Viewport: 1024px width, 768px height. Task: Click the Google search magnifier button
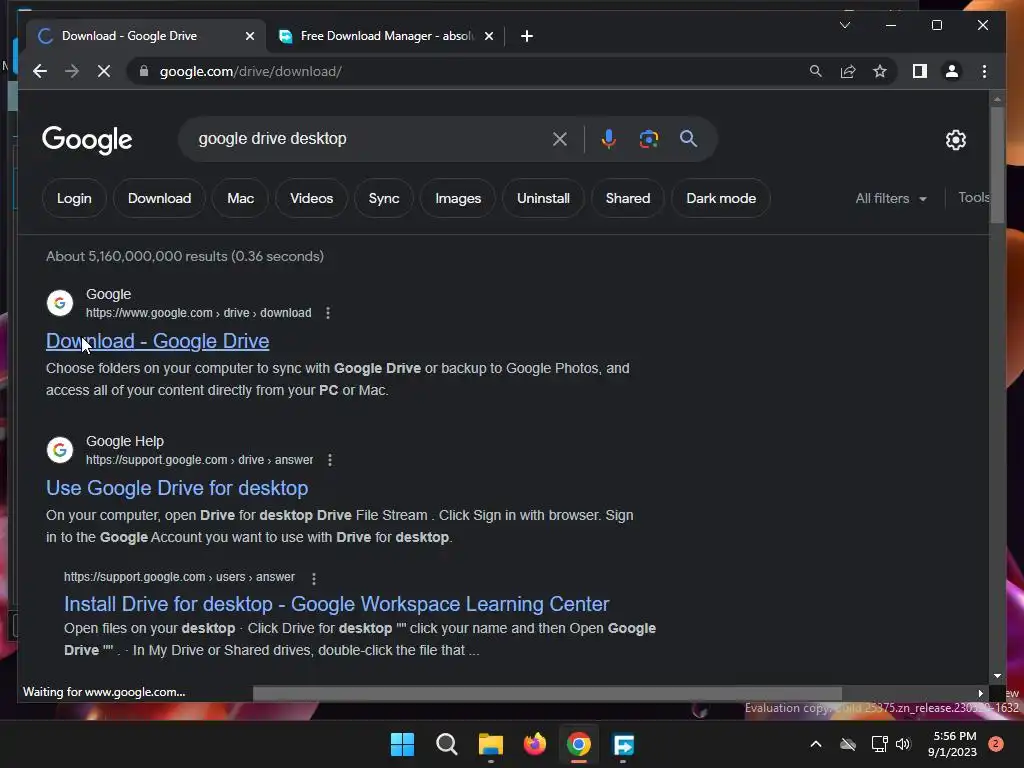tap(688, 138)
